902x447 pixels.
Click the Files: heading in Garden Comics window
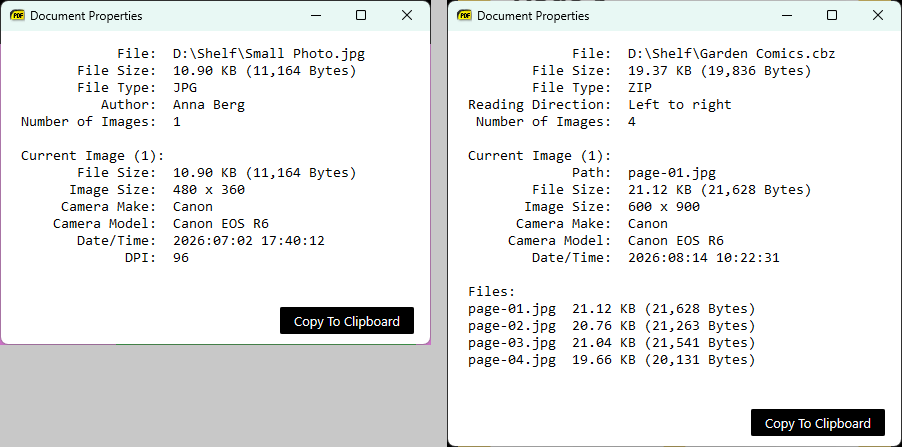[492, 292]
